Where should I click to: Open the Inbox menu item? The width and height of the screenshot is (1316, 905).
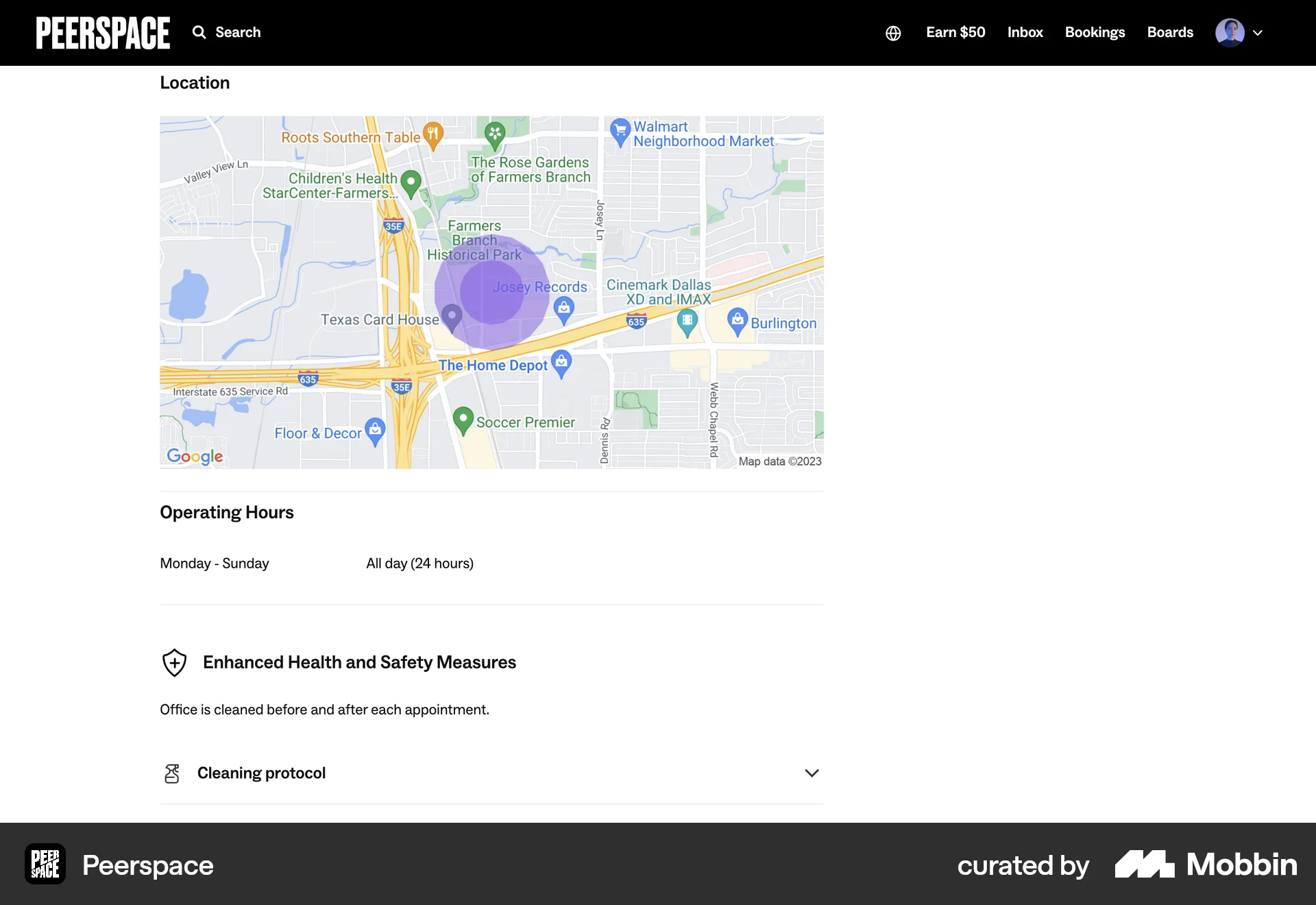click(1025, 32)
